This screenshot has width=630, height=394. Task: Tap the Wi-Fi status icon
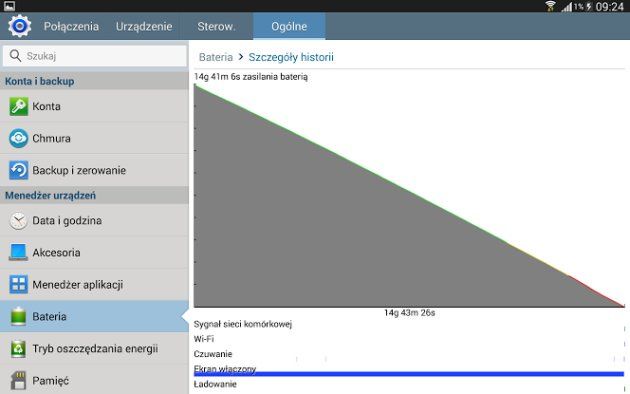pos(550,6)
